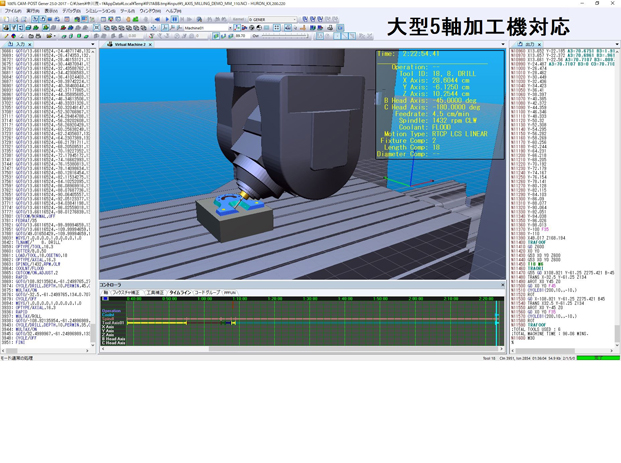The image size is (621, 463).
Task: Adjust the override slider track in toolbar
Action: point(285,36)
